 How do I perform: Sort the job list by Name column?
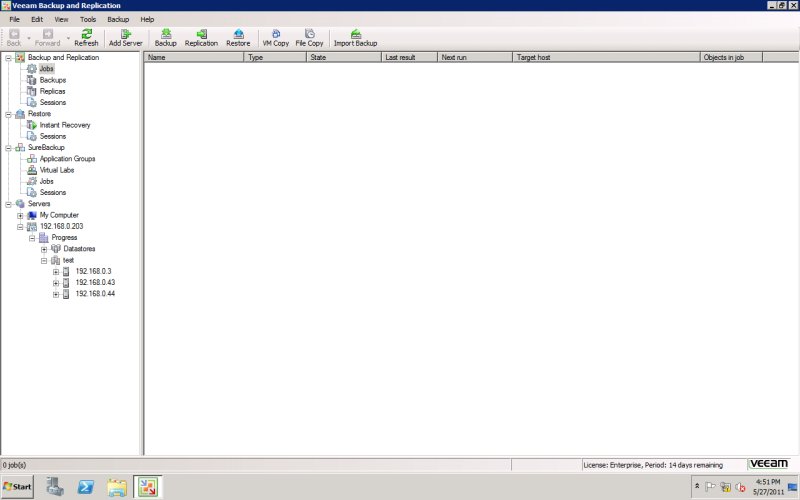click(x=194, y=57)
